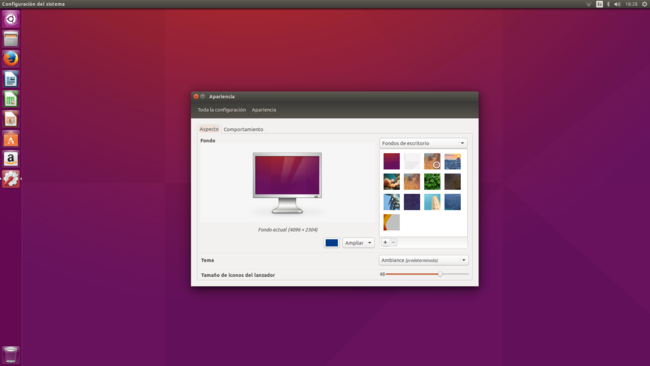Open the Ubuntu Dash search launcher
Screen dimensions: 650x366
click(x=11, y=19)
